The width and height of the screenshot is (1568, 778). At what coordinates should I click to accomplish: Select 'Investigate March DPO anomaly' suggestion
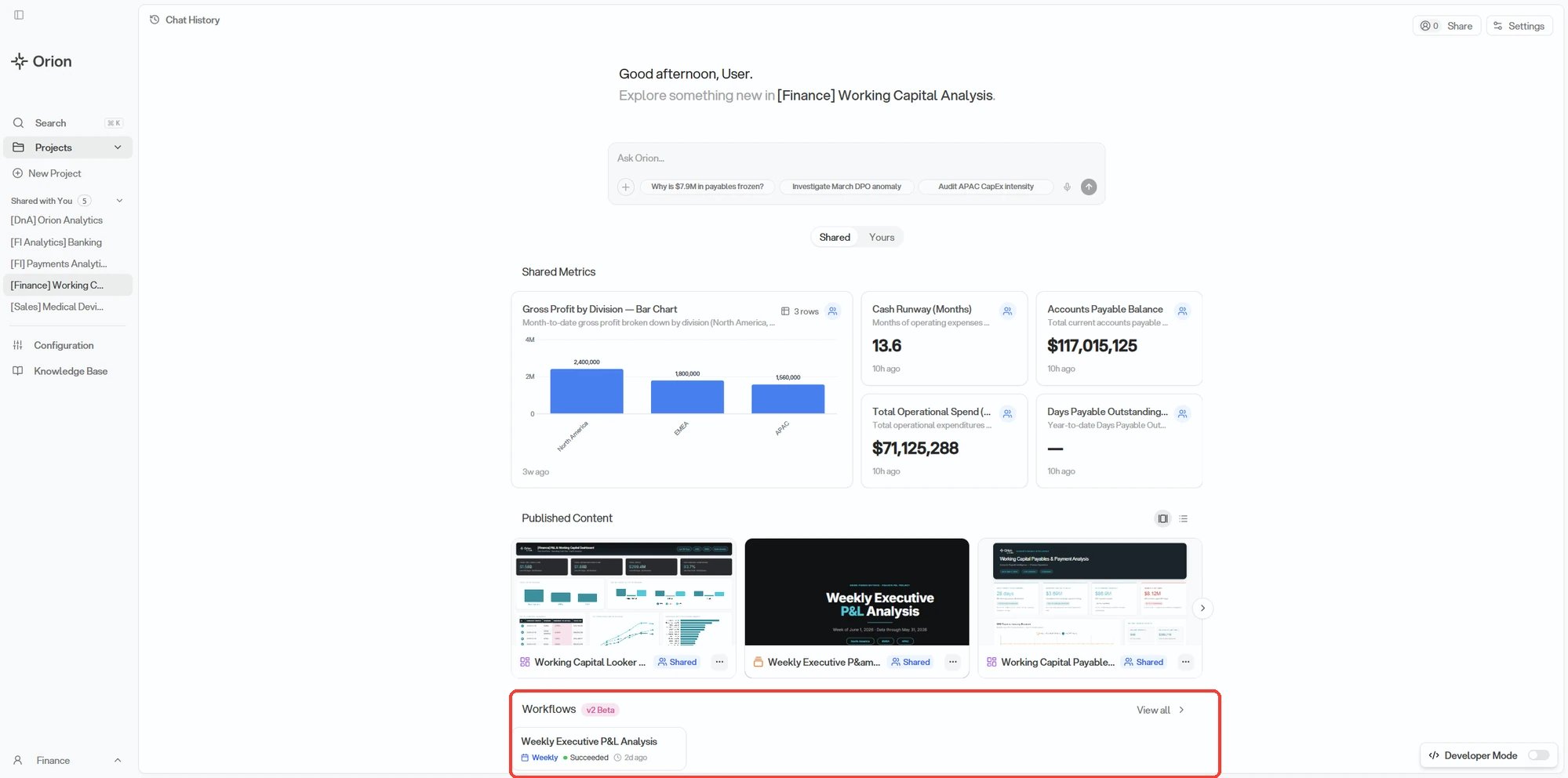pos(846,187)
